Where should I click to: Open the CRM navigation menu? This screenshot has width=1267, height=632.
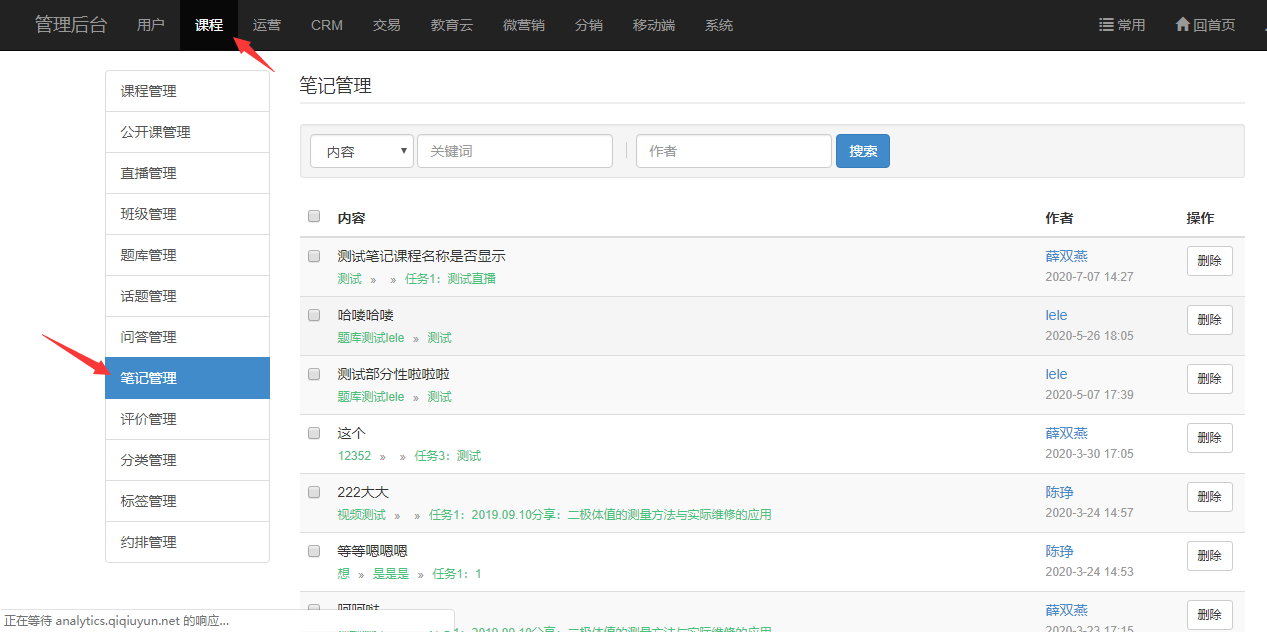coord(327,25)
